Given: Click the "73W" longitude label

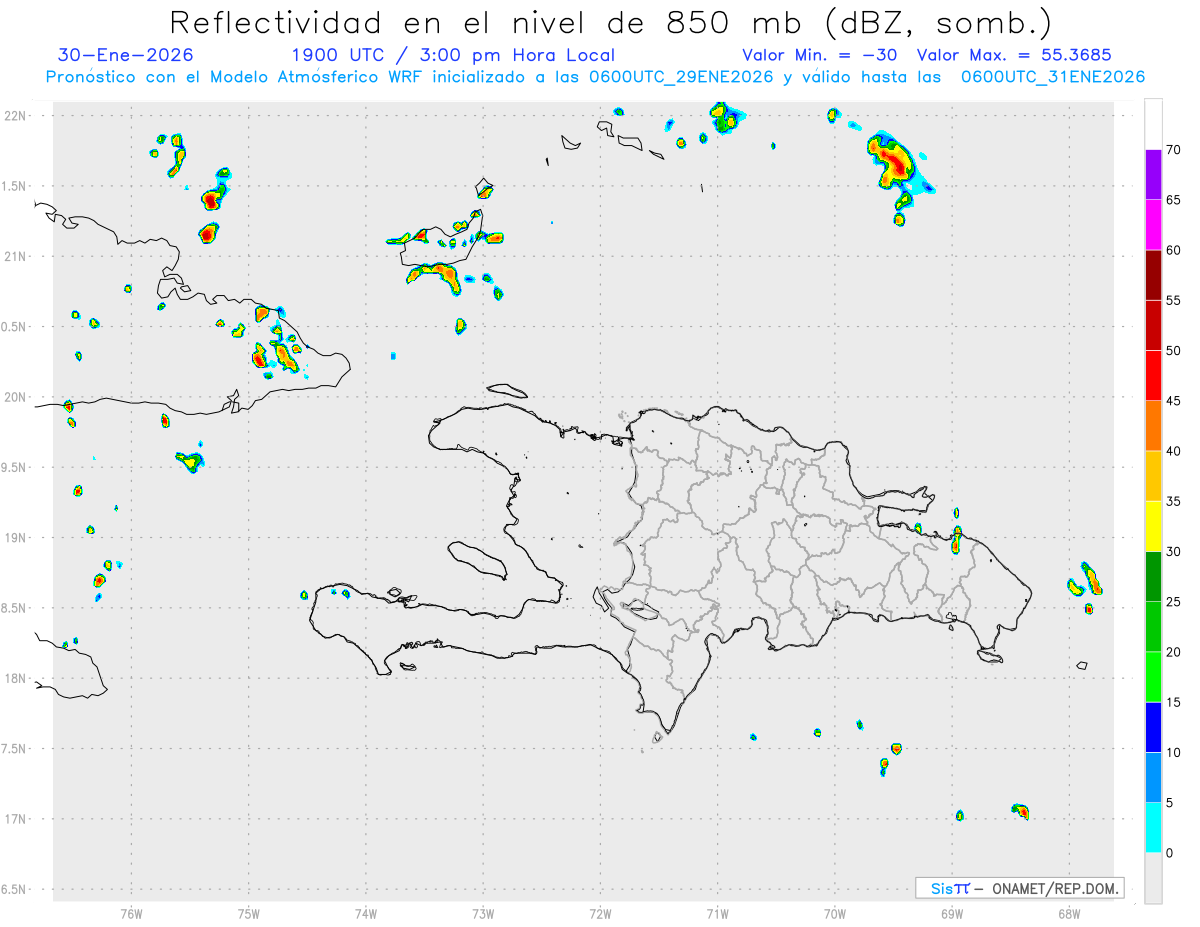Looking at the screenshot, I should click(x=483, y=913).
